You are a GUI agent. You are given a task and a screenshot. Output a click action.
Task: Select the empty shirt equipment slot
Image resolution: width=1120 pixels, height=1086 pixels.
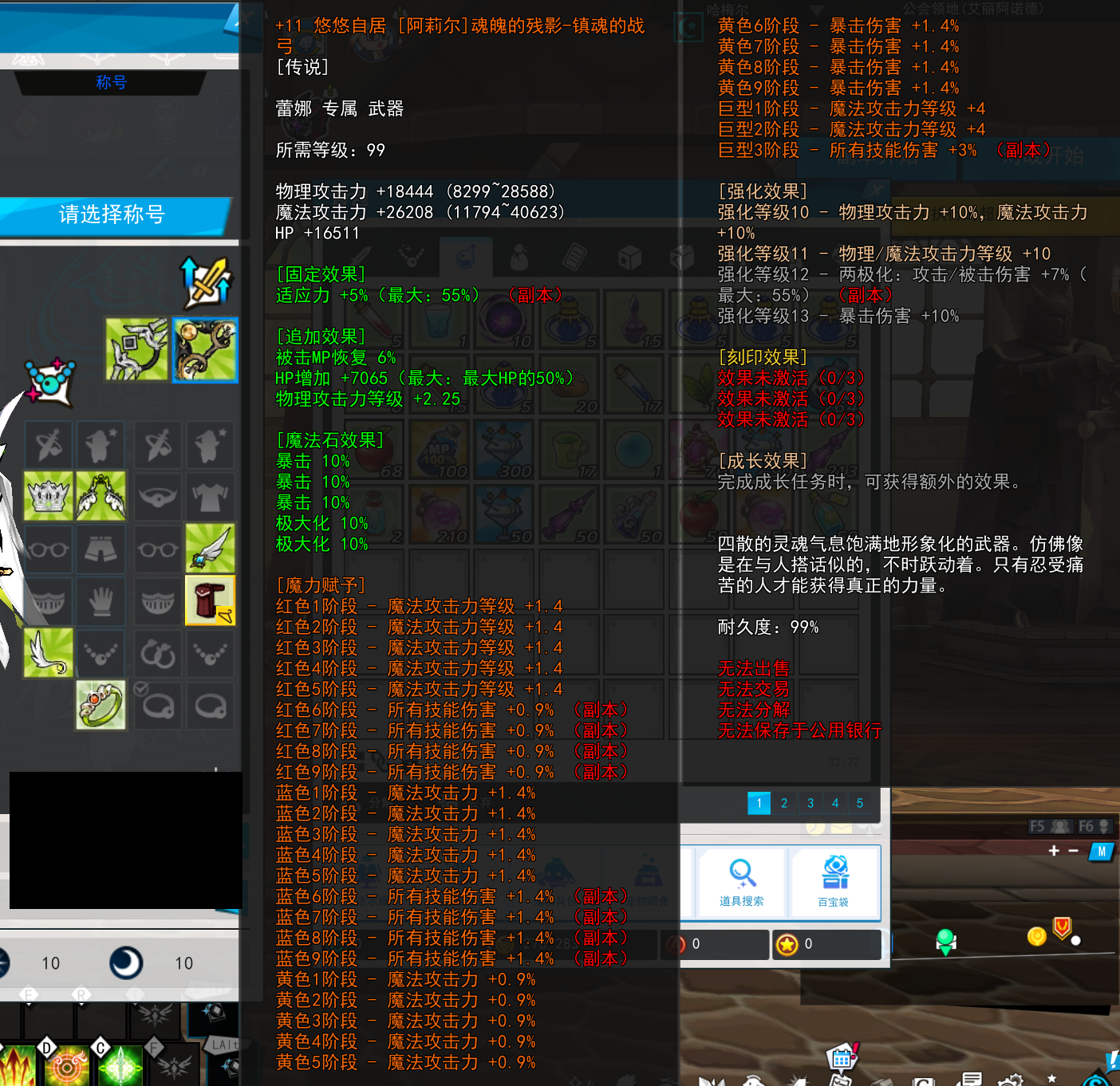pyautogui.click(x=210, y=496)
